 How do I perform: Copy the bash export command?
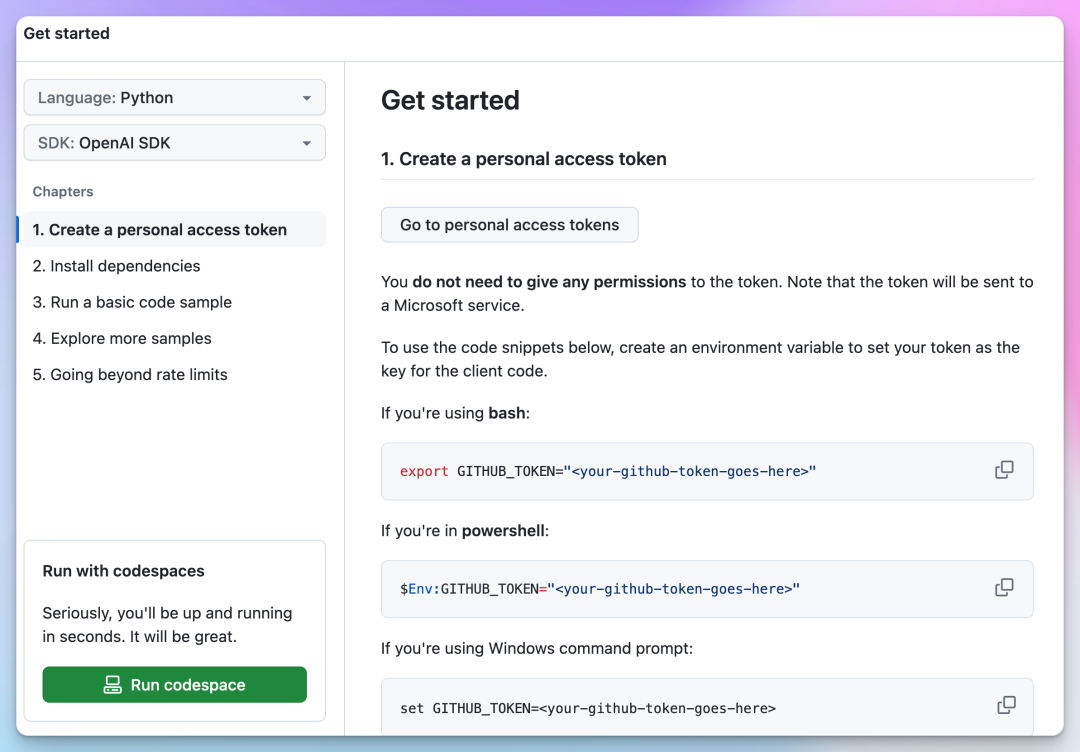coord(1004,470)
